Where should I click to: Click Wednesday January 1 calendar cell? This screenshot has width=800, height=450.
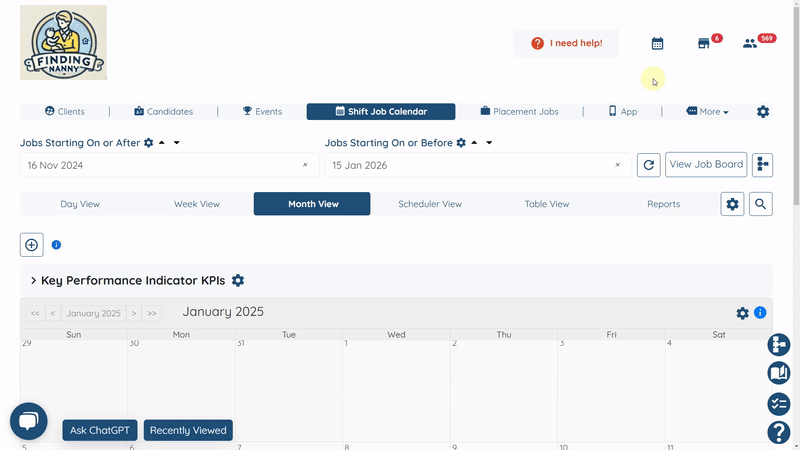tap(396, 390)
